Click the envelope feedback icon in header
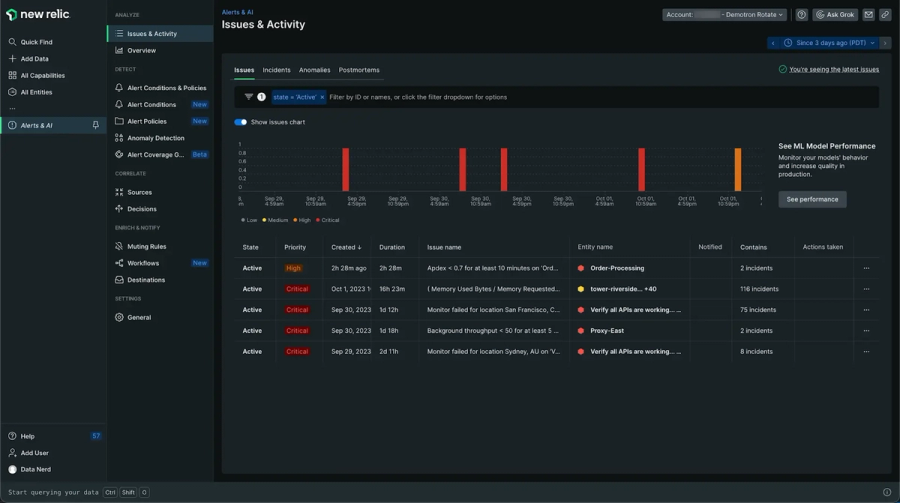 click(868, 15)
